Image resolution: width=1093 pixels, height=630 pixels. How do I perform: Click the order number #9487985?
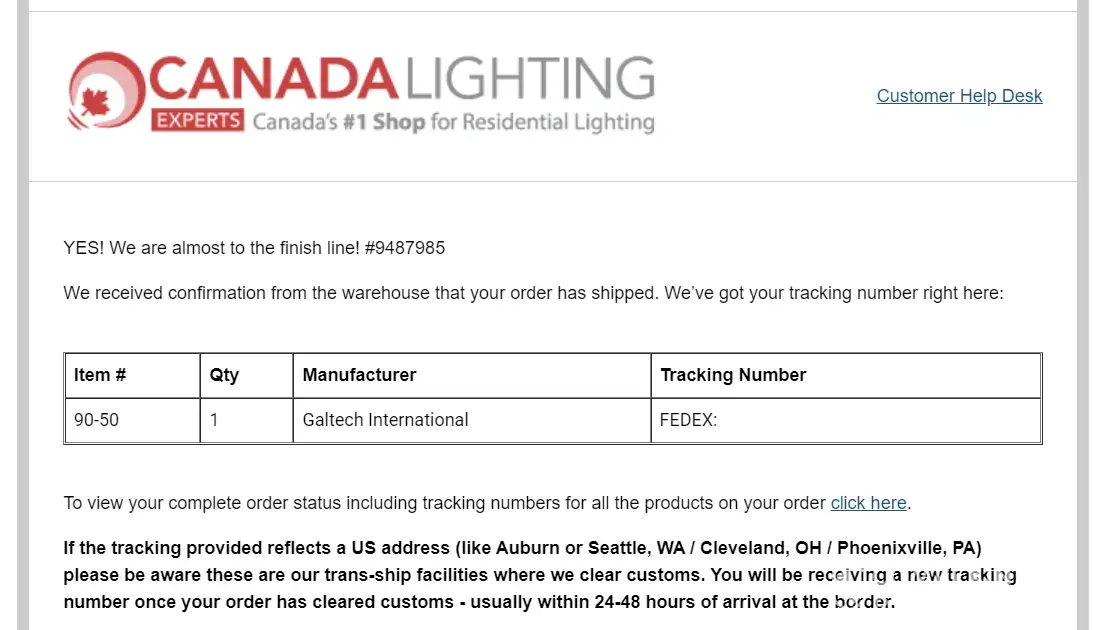pos(405,247)
